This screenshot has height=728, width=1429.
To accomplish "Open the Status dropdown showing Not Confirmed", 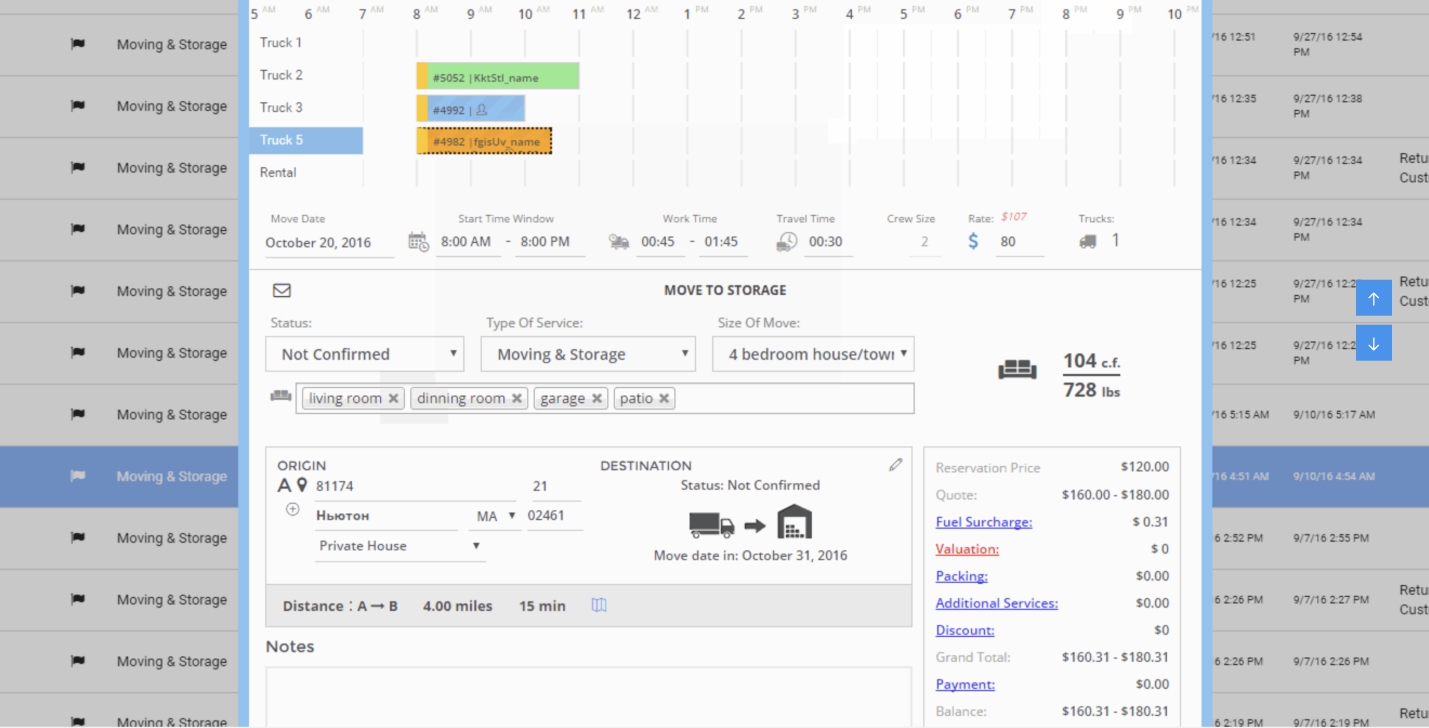I will (x=365, y=354).
